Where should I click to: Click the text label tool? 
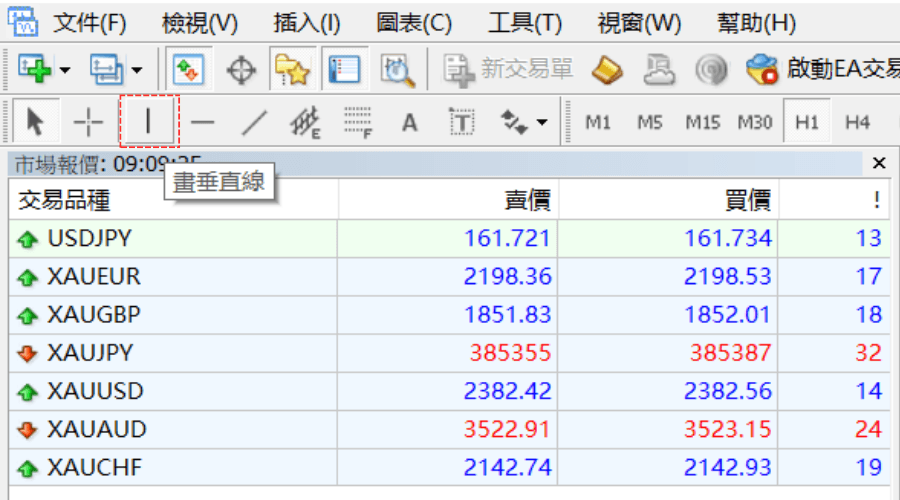click(461, 123)
